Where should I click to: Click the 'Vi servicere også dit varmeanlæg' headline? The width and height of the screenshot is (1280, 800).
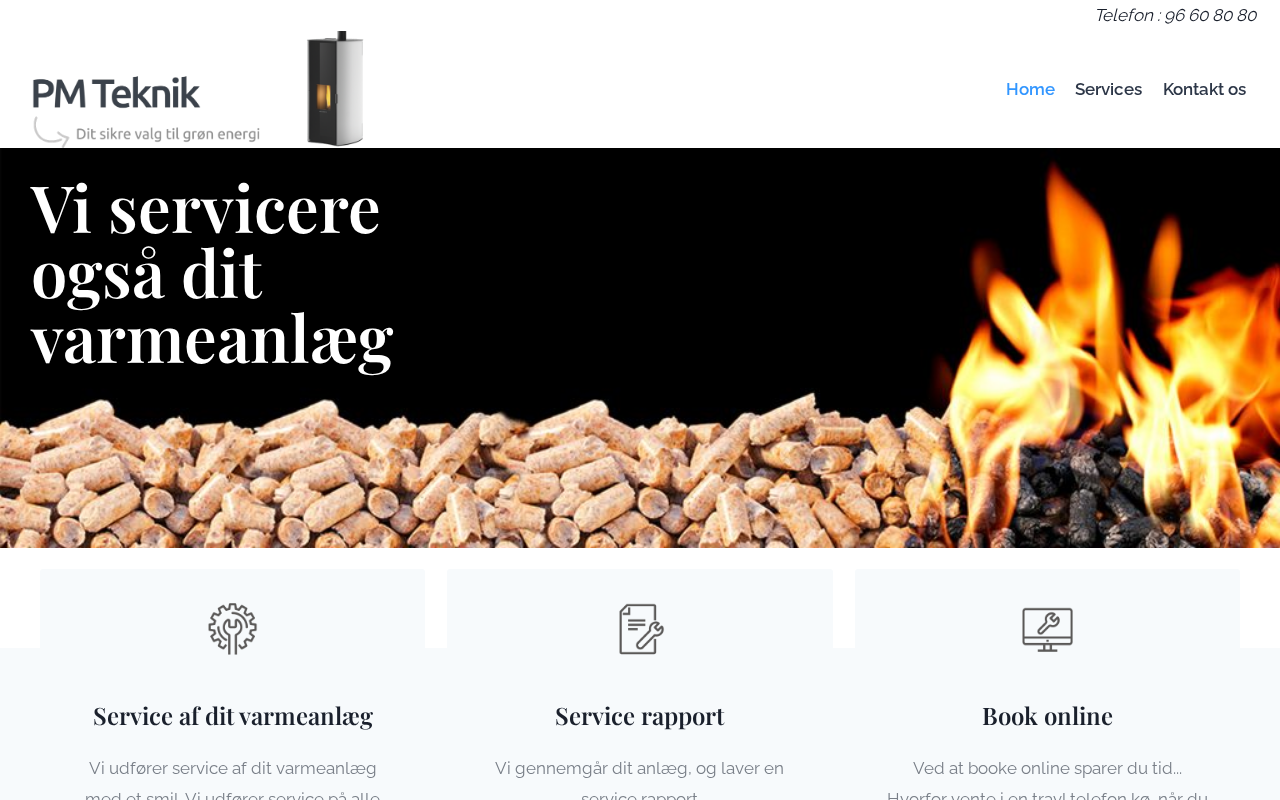pos(212,273)
